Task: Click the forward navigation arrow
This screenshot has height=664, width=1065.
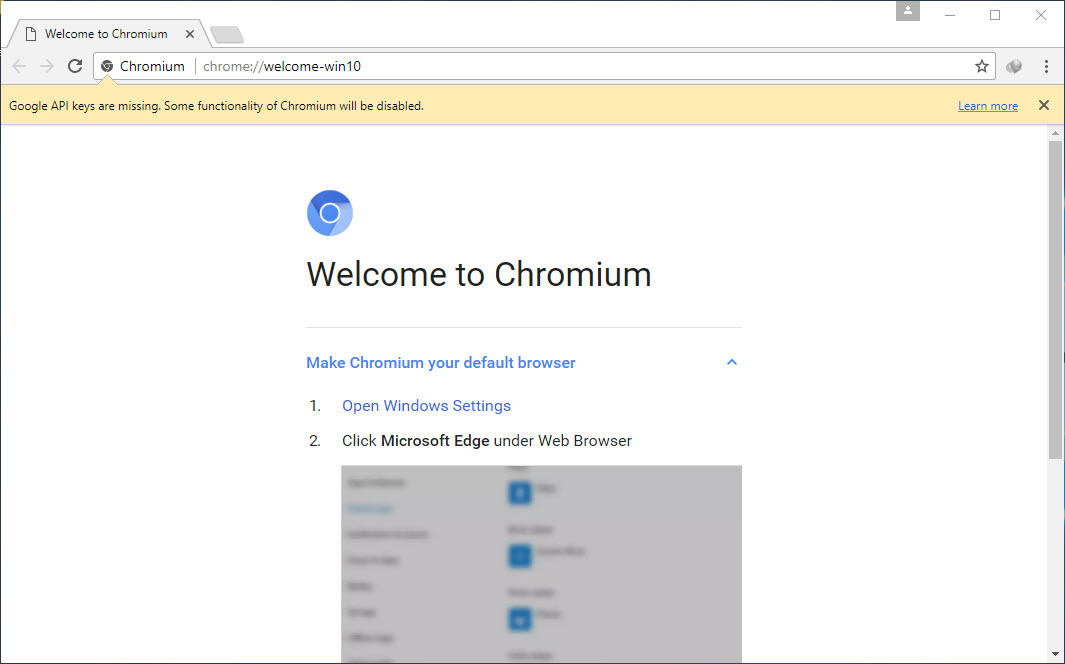Action: (x=47, y=66)
